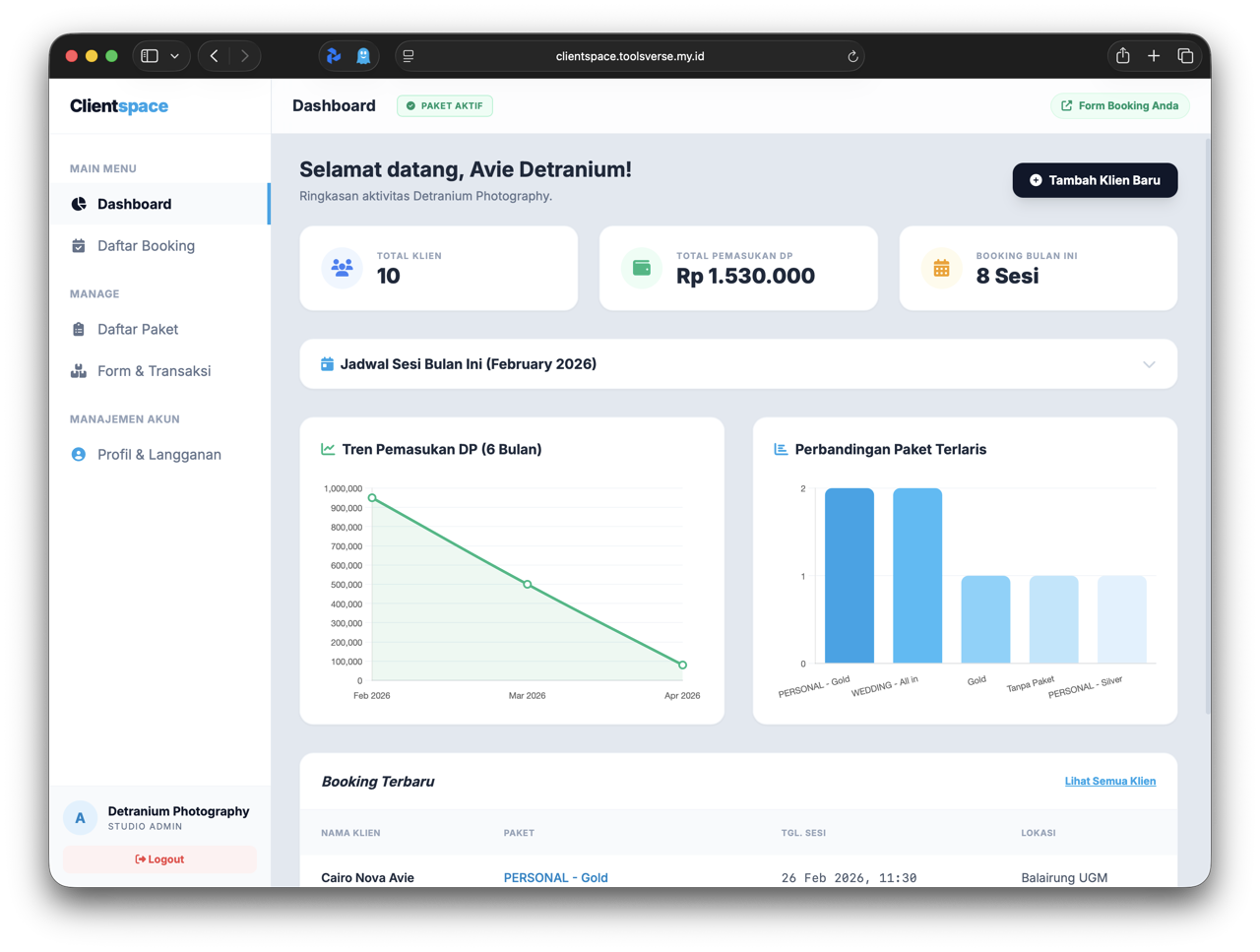Viewport: 1260px width, 952px height.
Task: Click the Booking Bulan Ini calendar icon
Action: 941,268
